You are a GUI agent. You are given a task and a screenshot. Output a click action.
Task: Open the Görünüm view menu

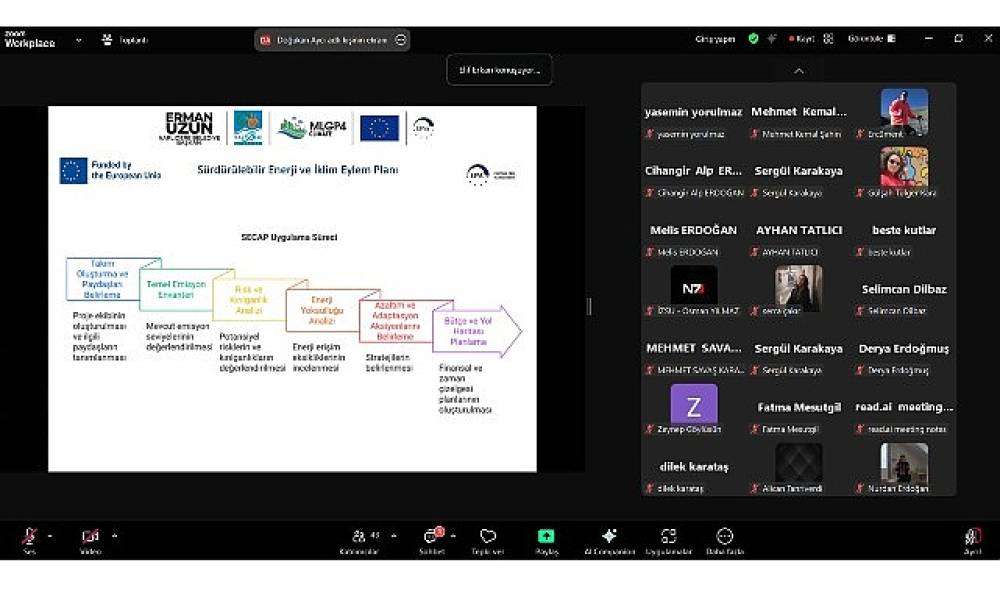point(871,39)
